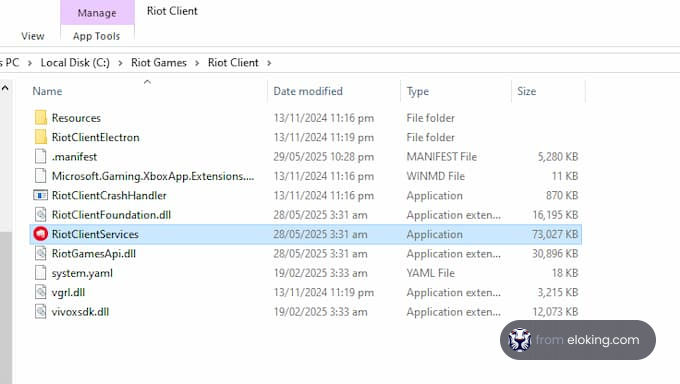Switch to the View ribbon tab
Image resolution: width=680 pixels, height=384 pixels.
coord(33,36)
